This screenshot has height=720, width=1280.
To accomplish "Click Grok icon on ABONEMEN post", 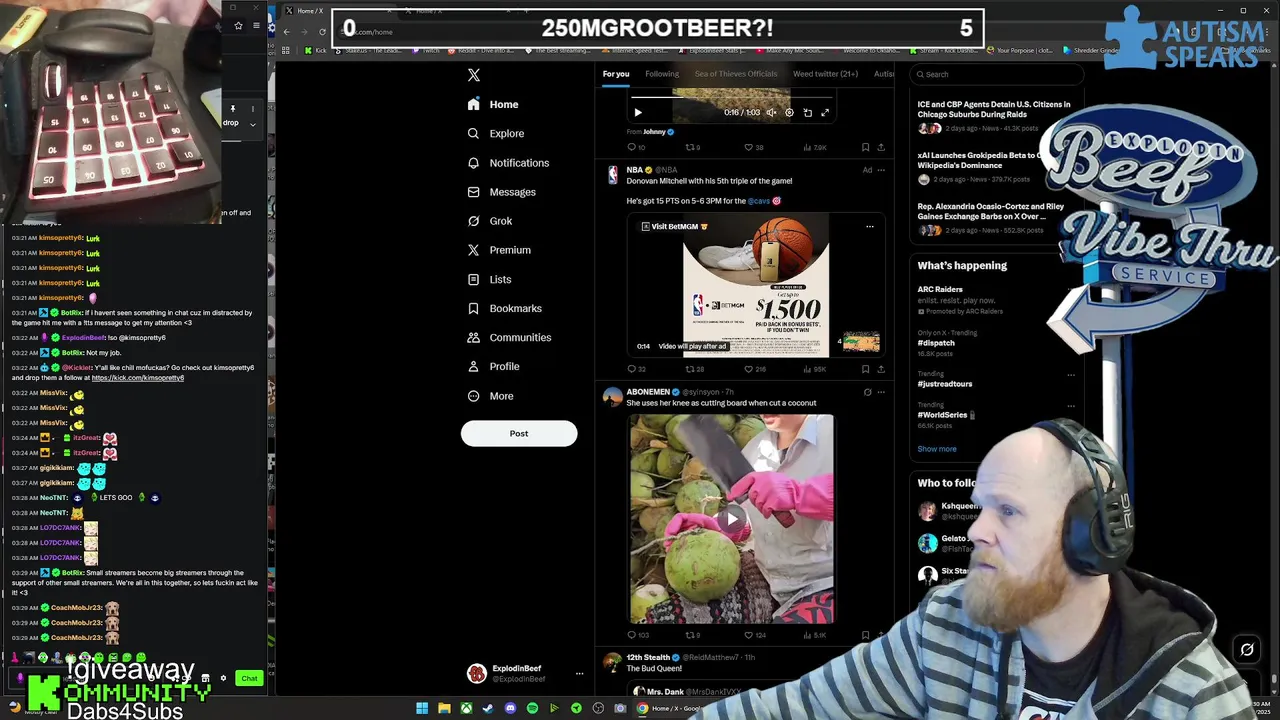I will pyautogui.click(x=867, y=392).
